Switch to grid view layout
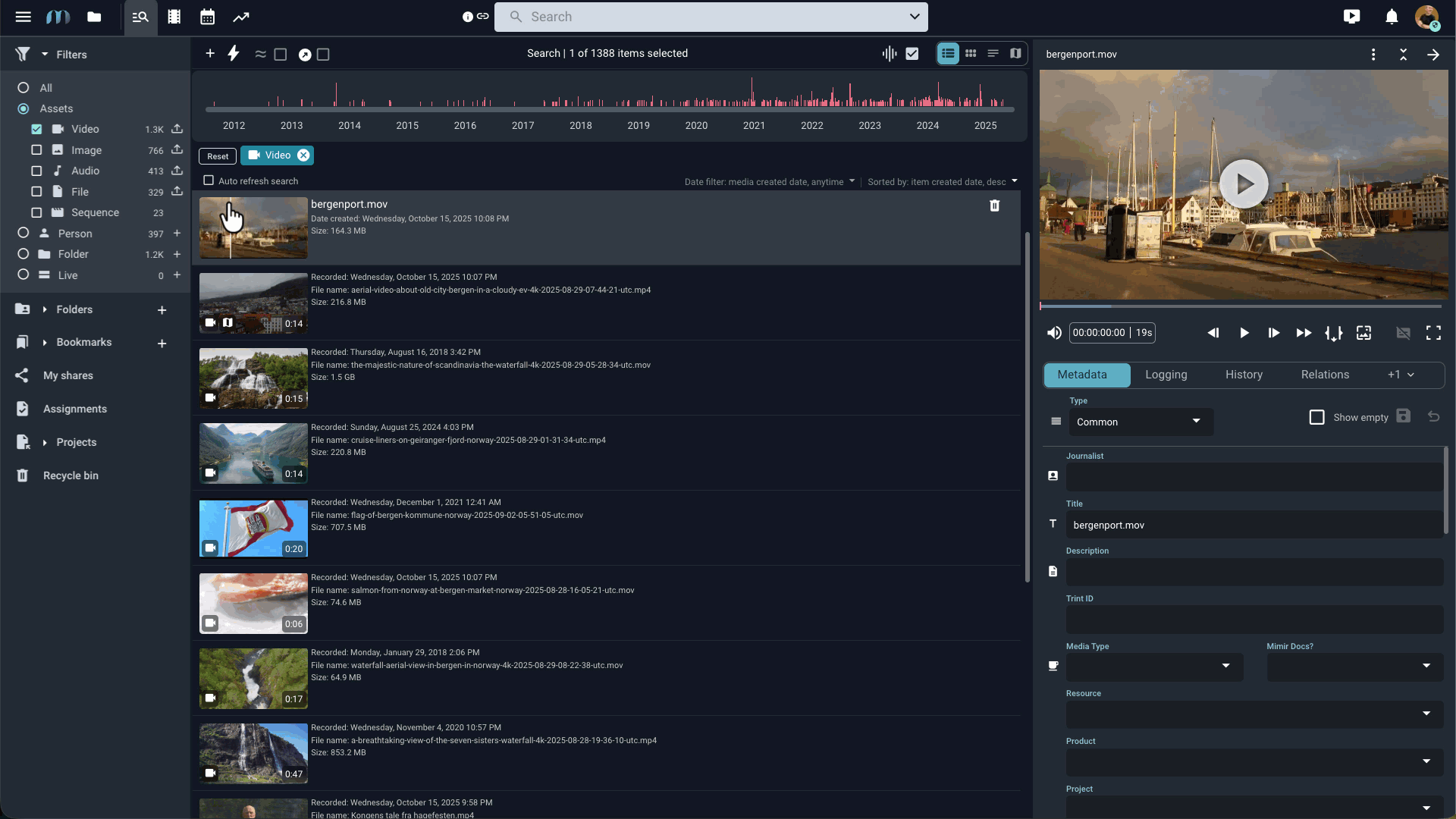Image resolution: width=1456 pixels, height=819 pixels. pos(971,54)
